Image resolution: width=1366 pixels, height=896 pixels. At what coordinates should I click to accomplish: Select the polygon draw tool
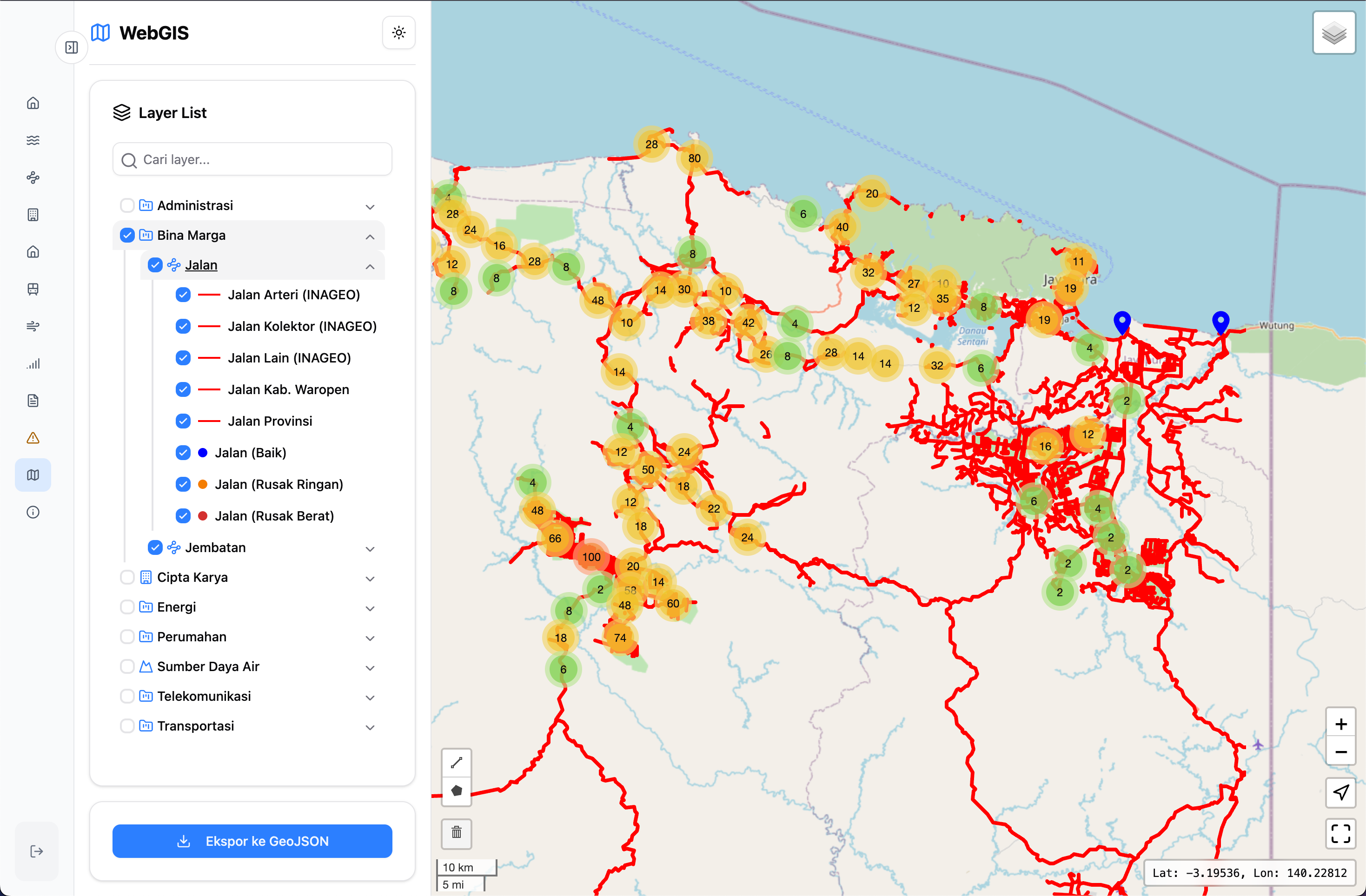point(456,791)
